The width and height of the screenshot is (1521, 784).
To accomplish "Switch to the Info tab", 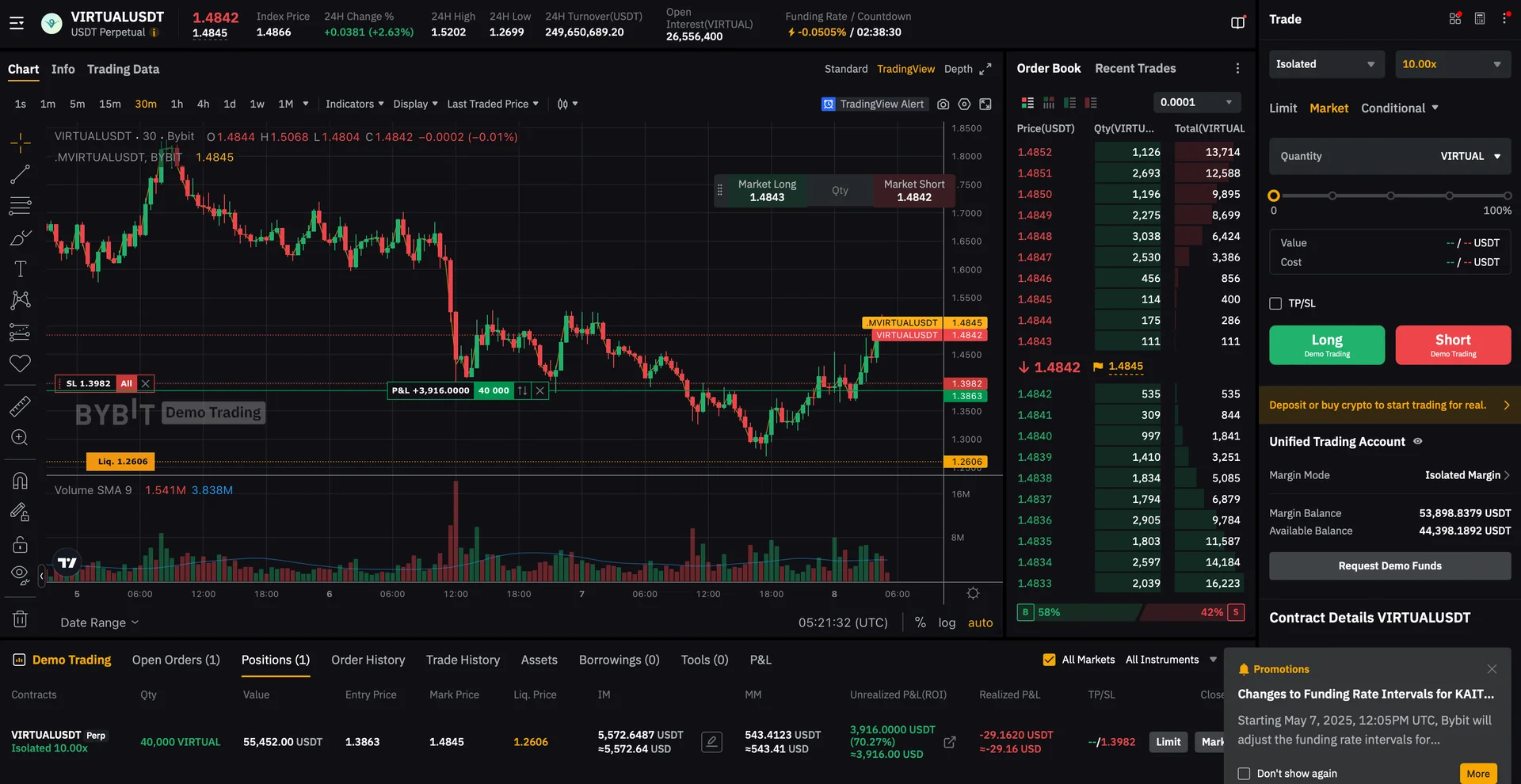I will (63, 69).
